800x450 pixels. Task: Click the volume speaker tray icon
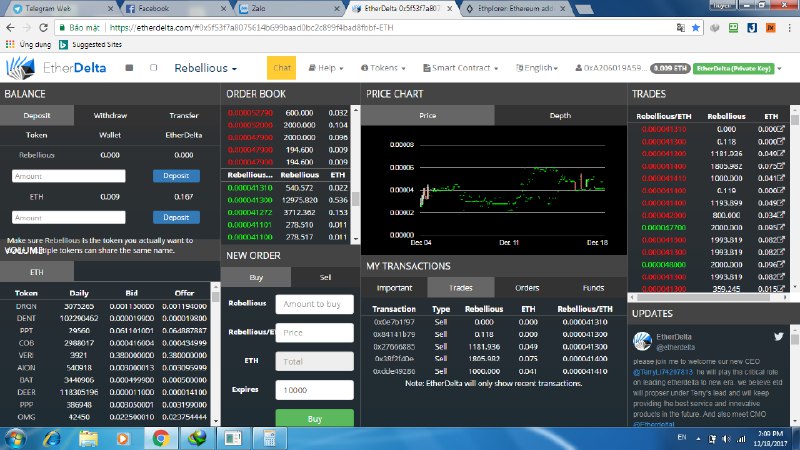pyautogui.click(x=727, y=439)
